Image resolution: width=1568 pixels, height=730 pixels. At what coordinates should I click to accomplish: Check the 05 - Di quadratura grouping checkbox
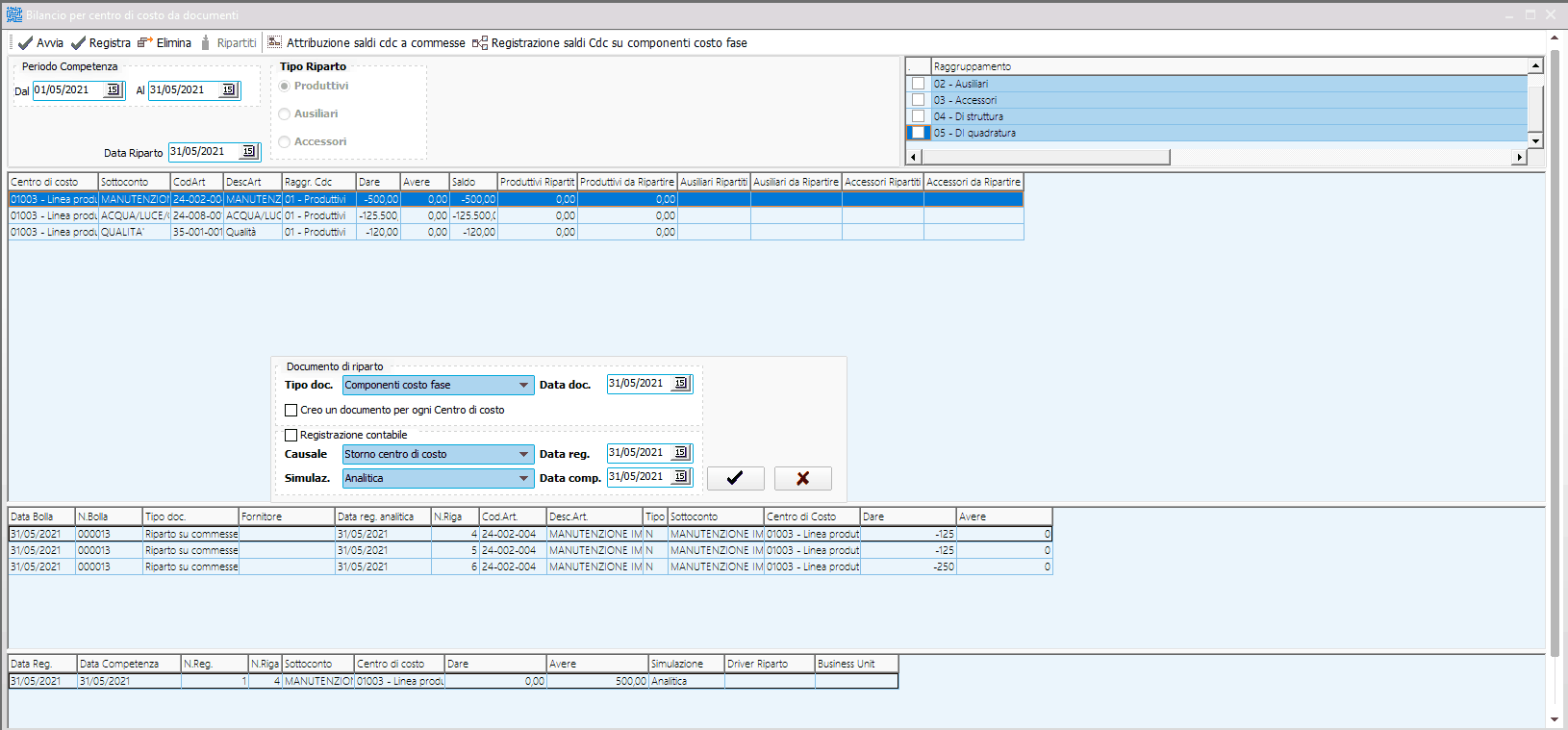pyautogui.click(x=918, y=133)
